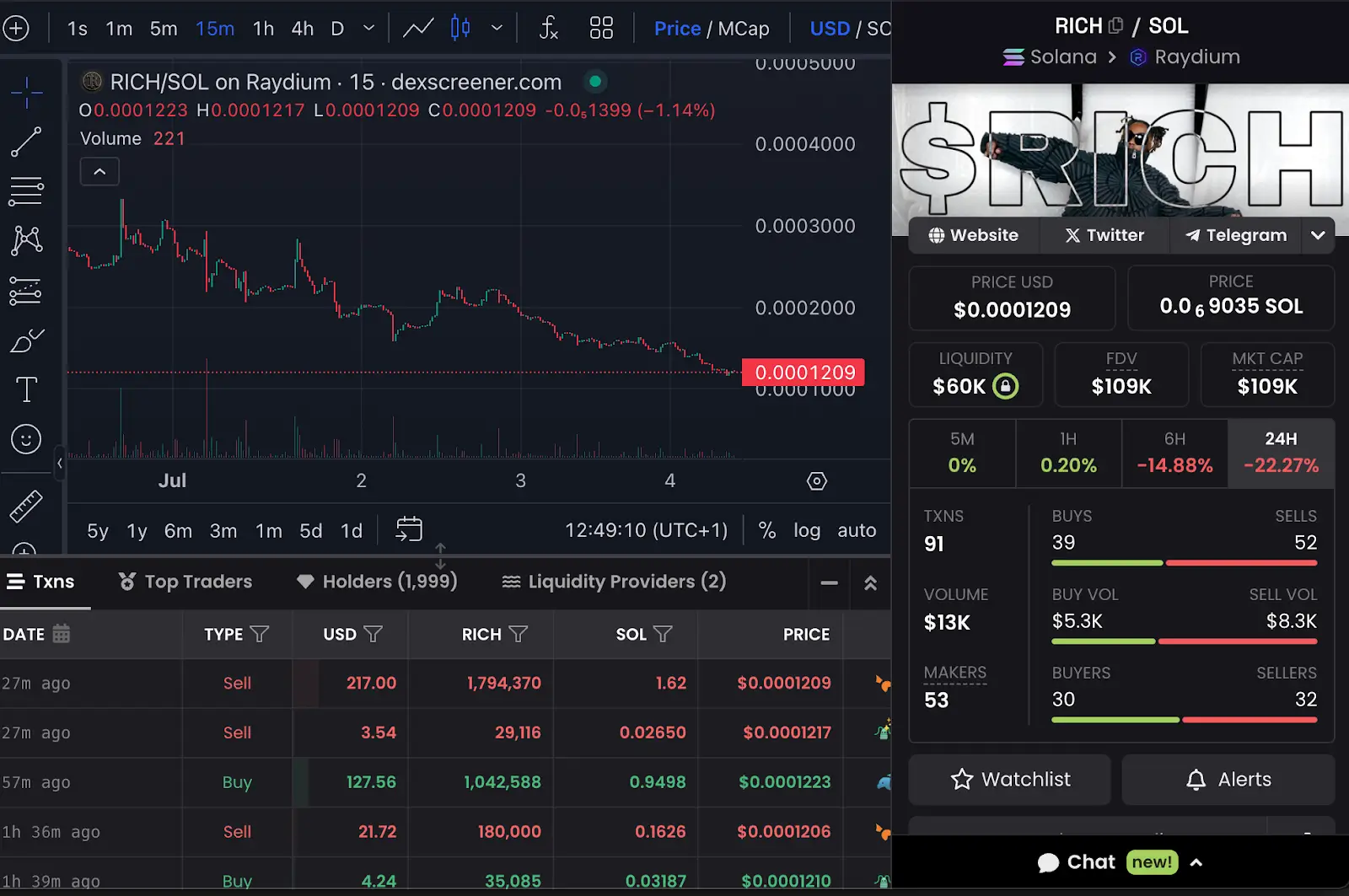Set chart range to 5d
1349x896 pixels.
click(x=311, y=530)
